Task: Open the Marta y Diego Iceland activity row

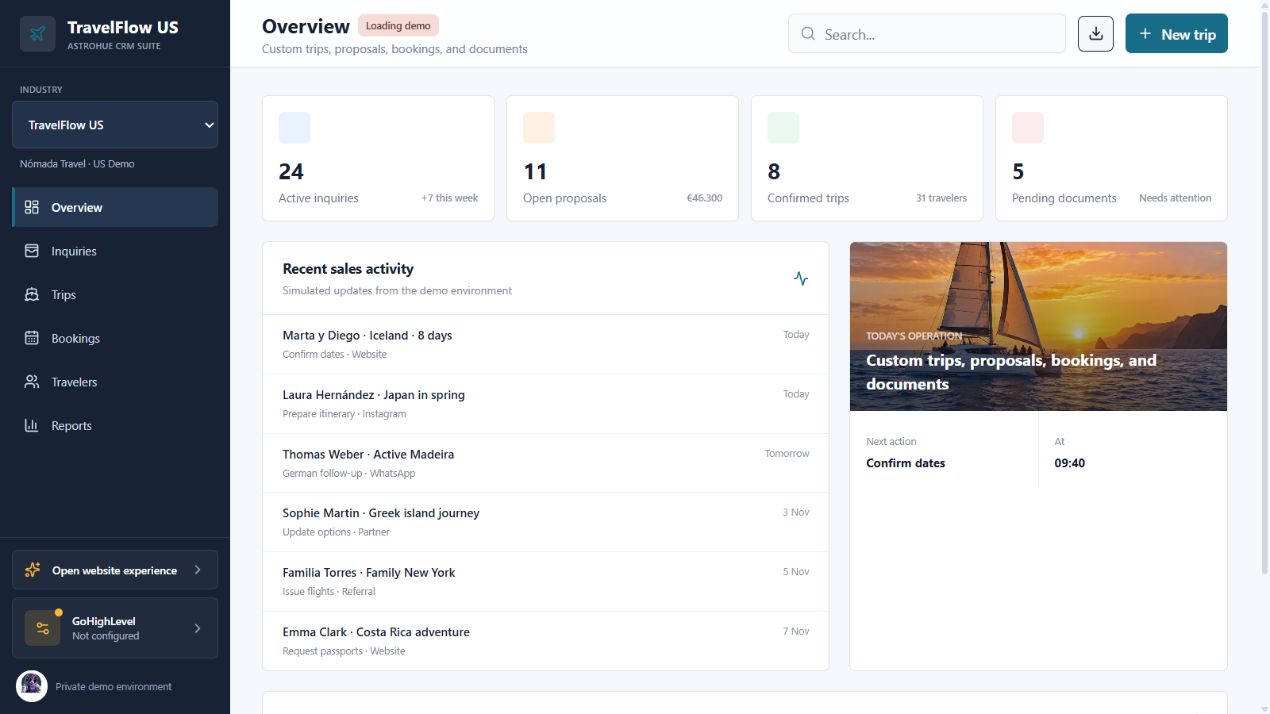Action: coord(546,344)
